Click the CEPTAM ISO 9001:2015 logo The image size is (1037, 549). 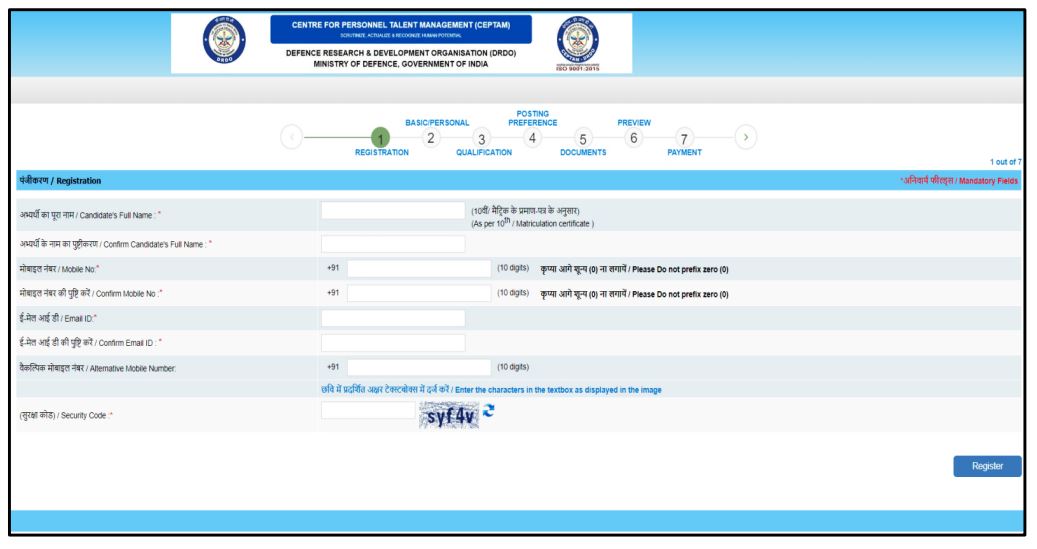[578, 43]
